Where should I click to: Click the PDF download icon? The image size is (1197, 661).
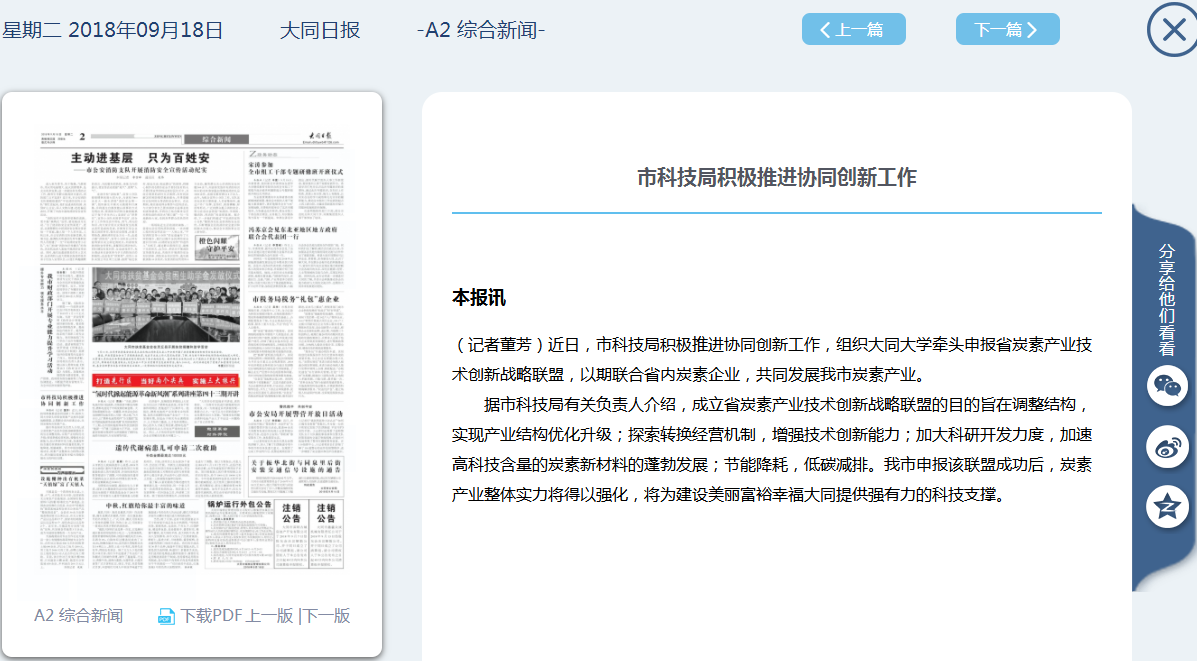coord(166,616)
